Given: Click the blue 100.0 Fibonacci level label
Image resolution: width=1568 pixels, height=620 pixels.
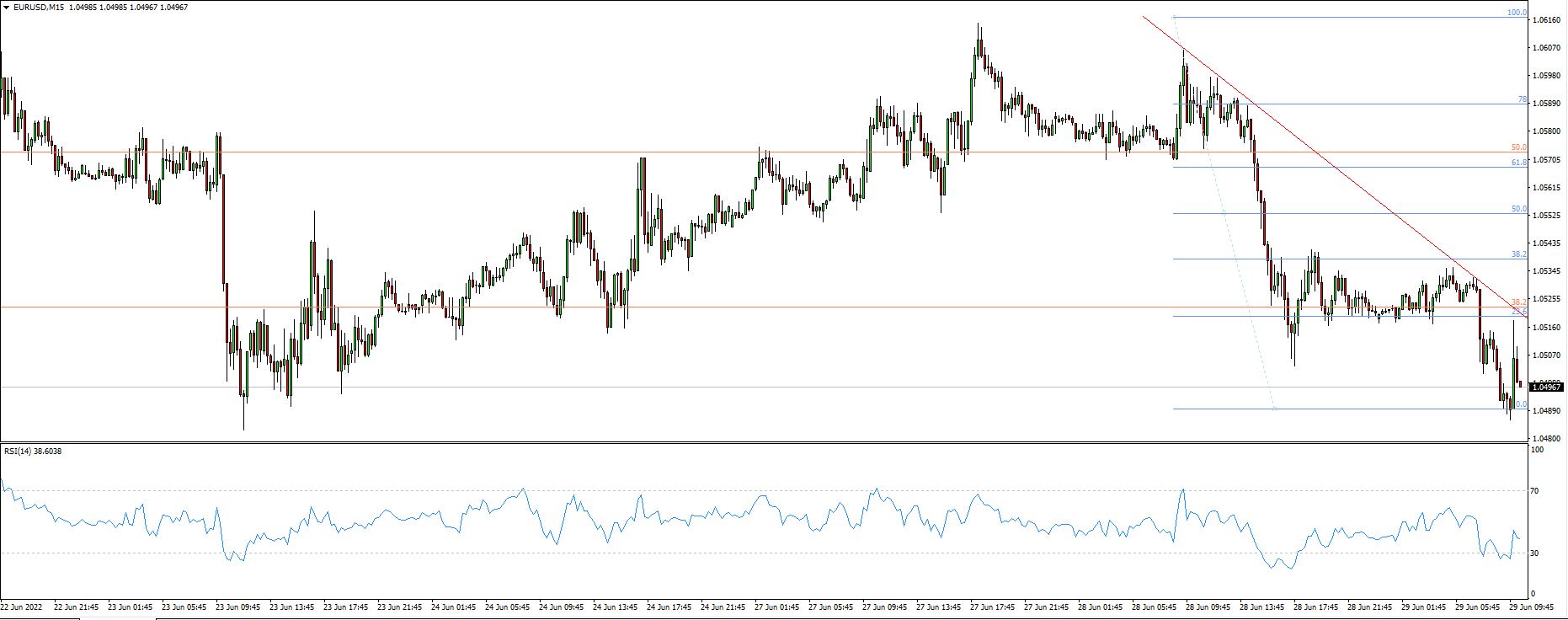Looking at the screenshot, I should (1517, 13).
